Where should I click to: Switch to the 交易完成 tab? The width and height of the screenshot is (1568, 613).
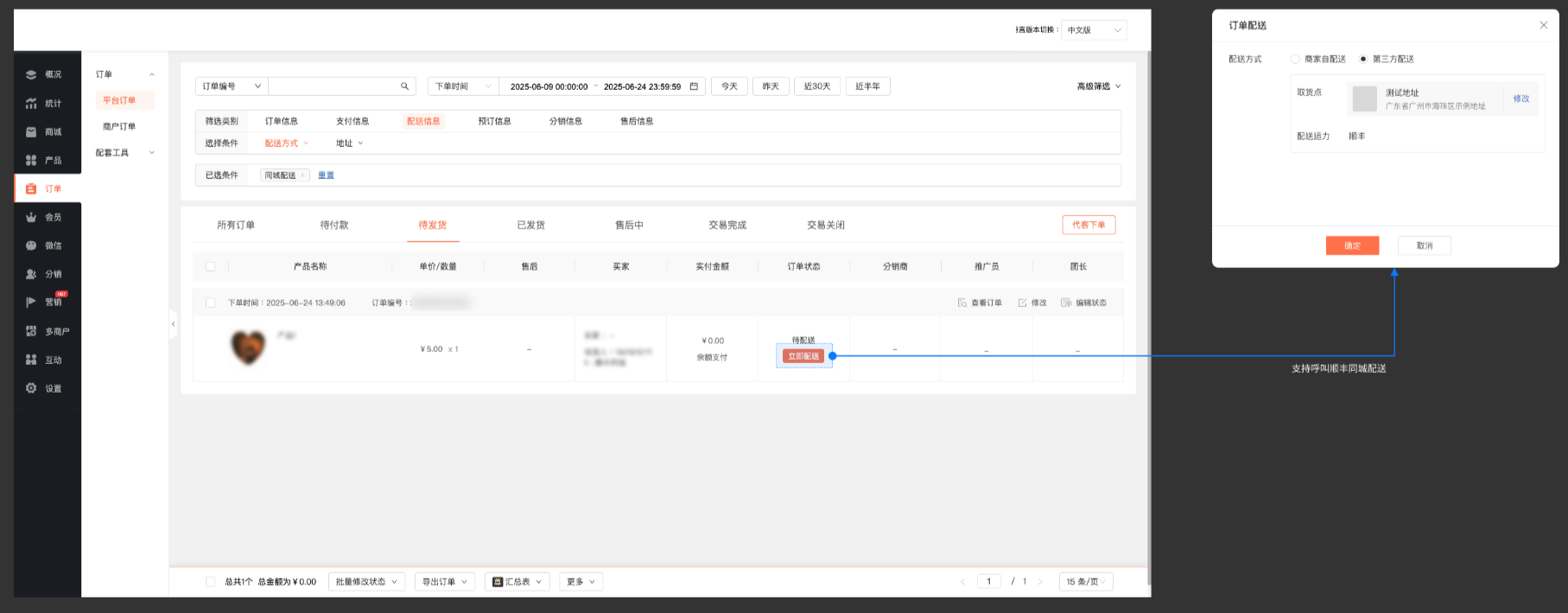point(727,225)
